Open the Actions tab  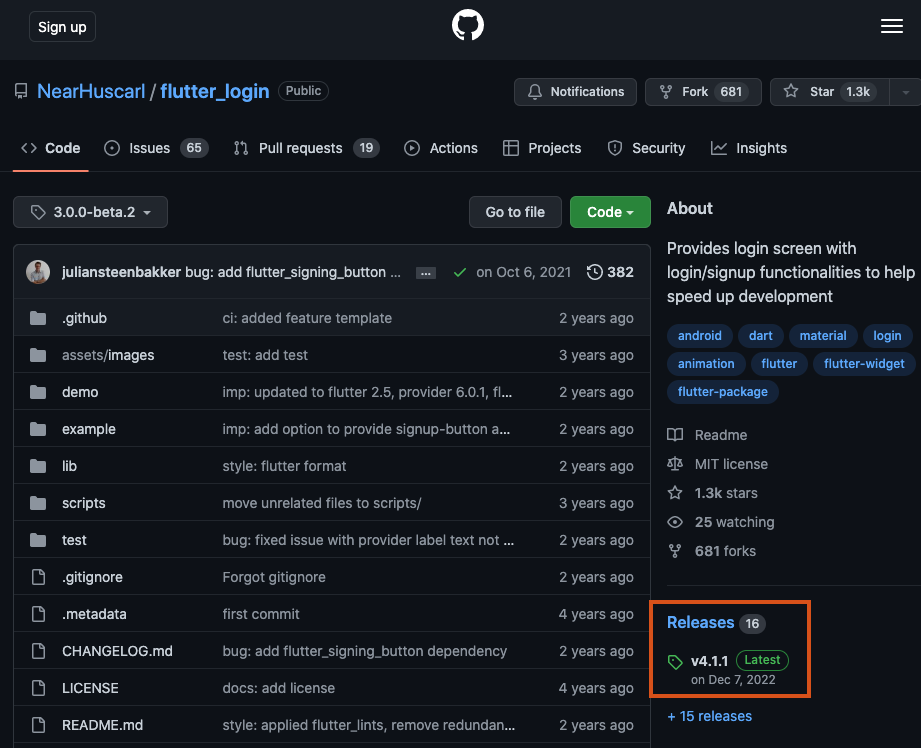(x=441, y=148)
